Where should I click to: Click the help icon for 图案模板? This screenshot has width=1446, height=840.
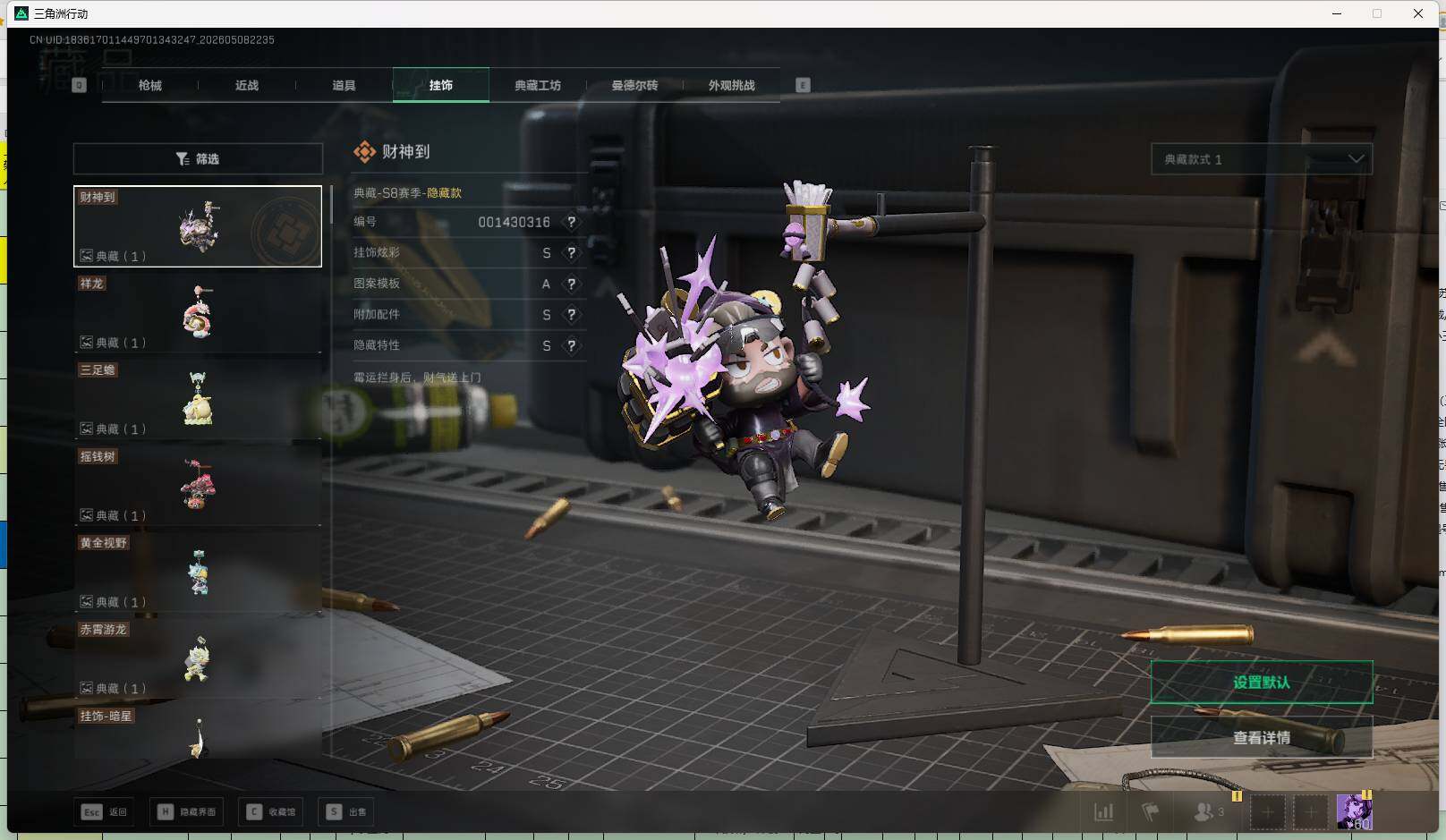click(x=572, y=284)
